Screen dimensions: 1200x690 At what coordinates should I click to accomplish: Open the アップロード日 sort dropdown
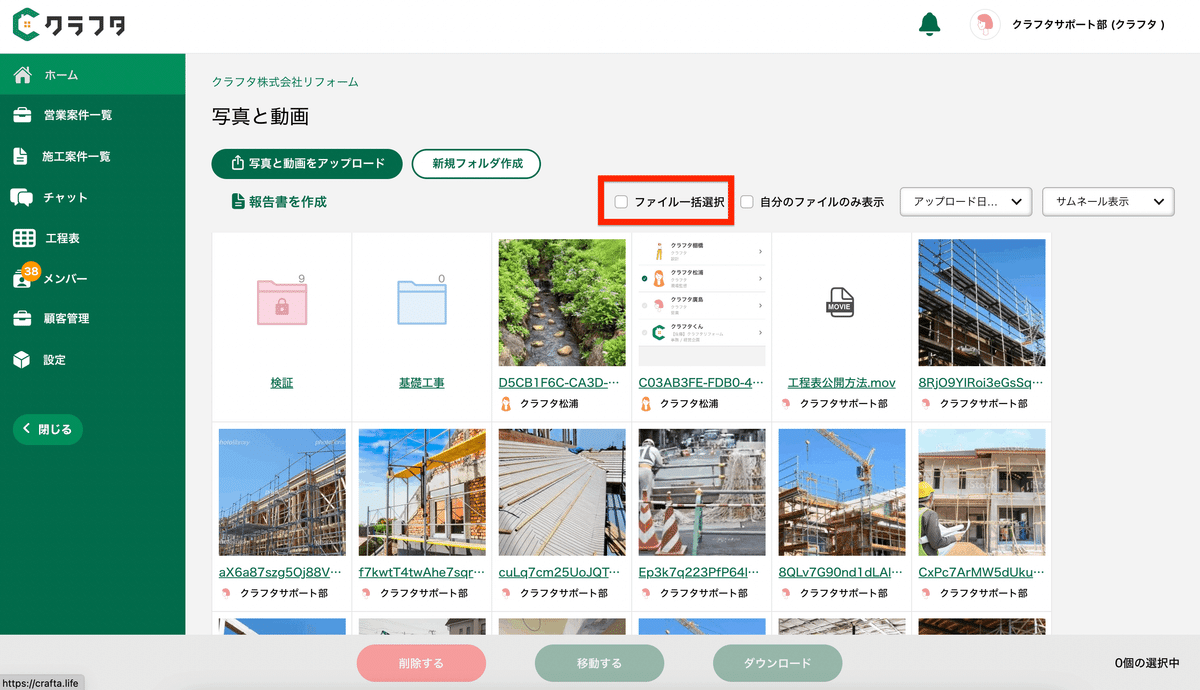[x=966, y=202]
